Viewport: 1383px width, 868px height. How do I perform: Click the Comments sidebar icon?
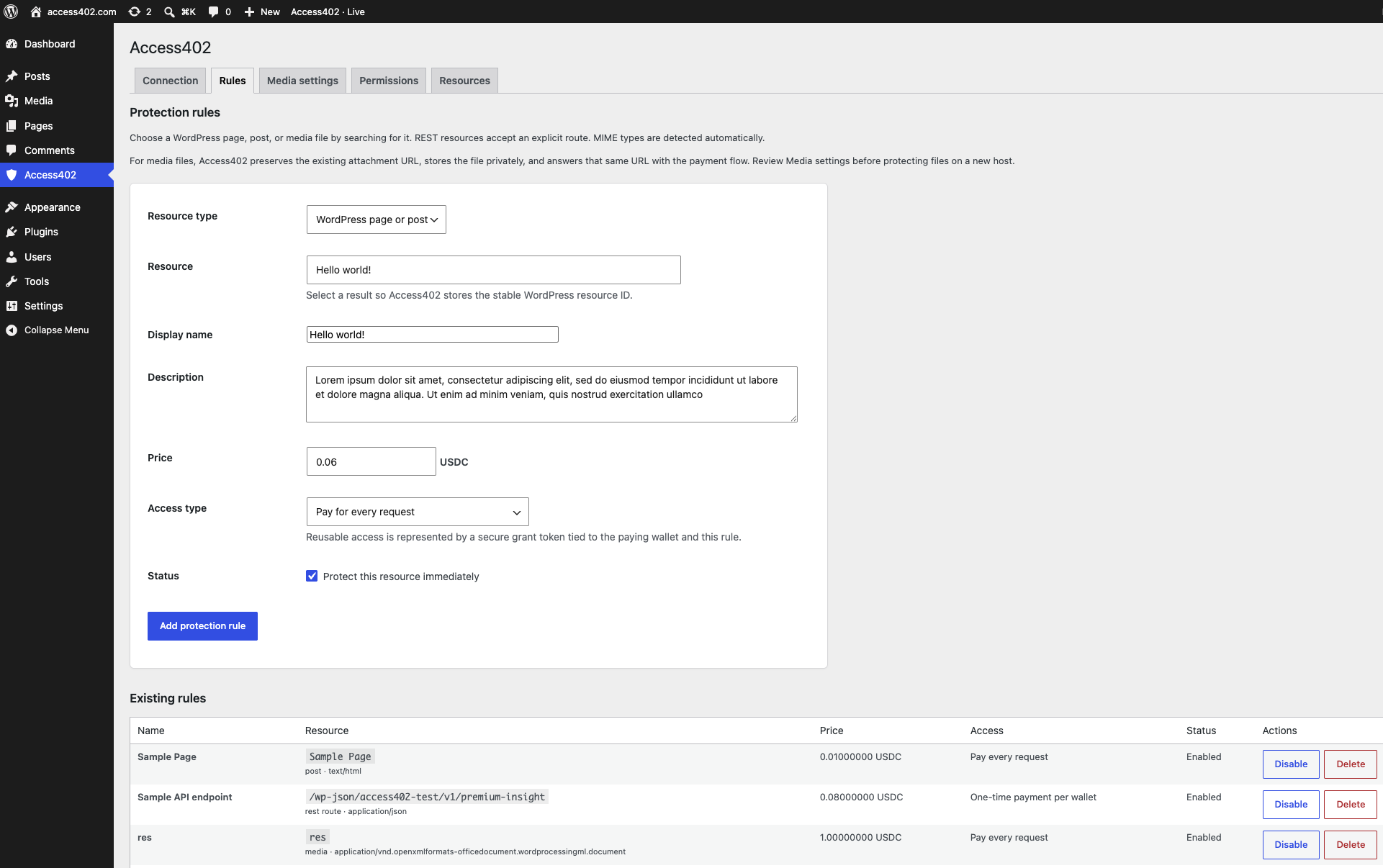(x=12, y=150)
